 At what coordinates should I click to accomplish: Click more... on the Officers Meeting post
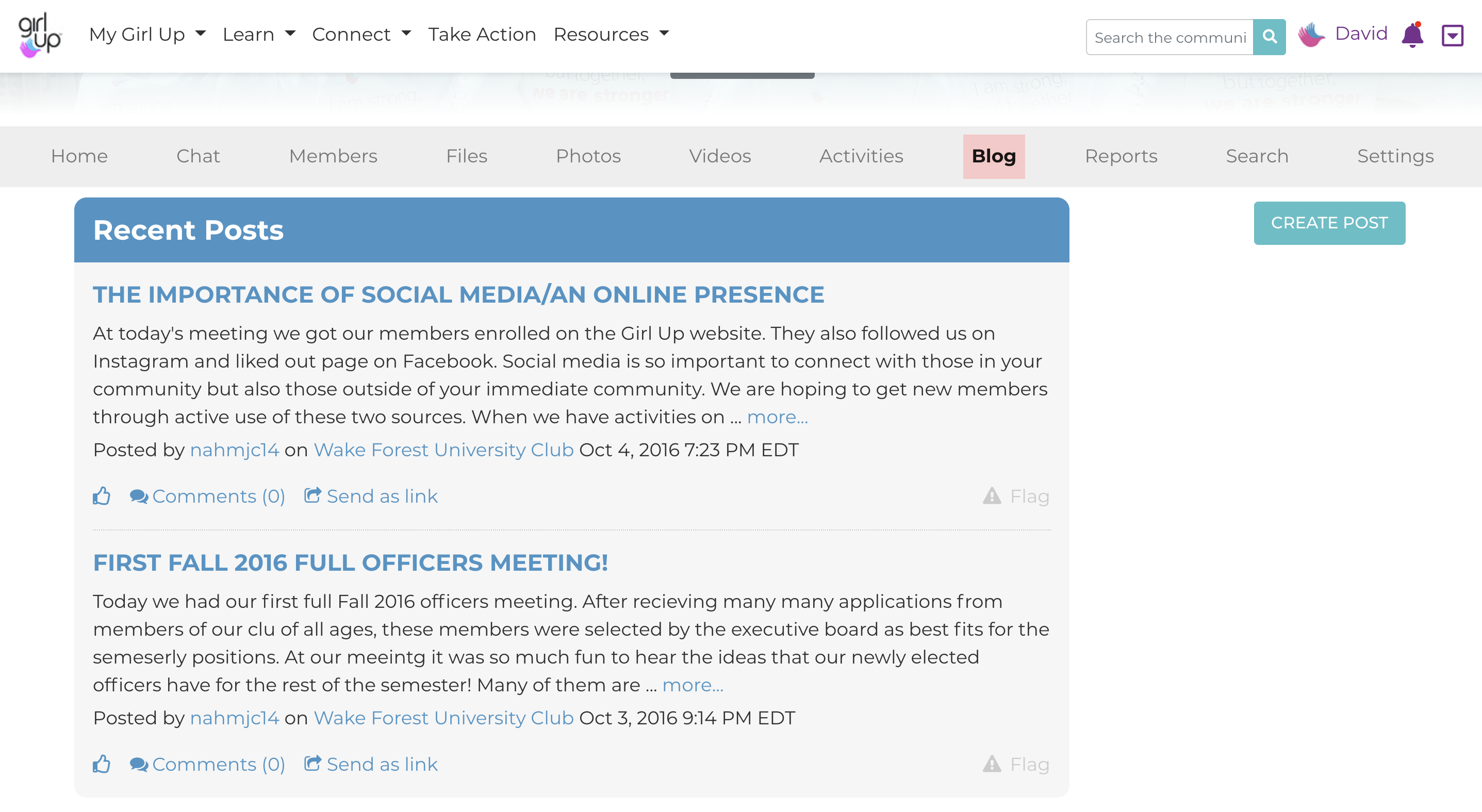point(693,685)
